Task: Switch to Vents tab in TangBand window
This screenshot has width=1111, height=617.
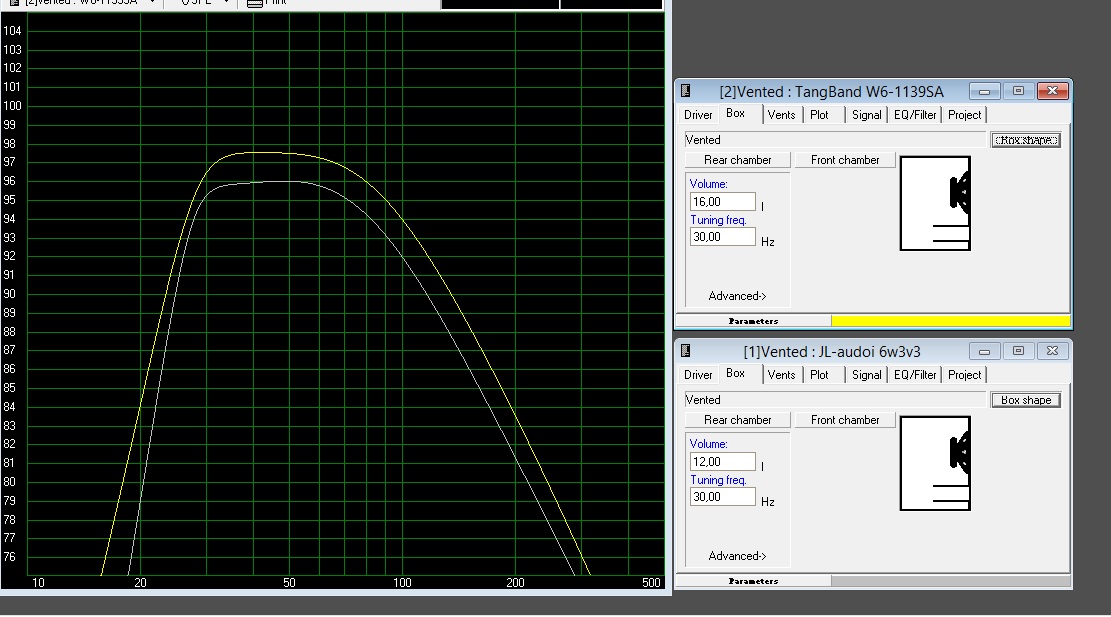Action: point(781,115)
